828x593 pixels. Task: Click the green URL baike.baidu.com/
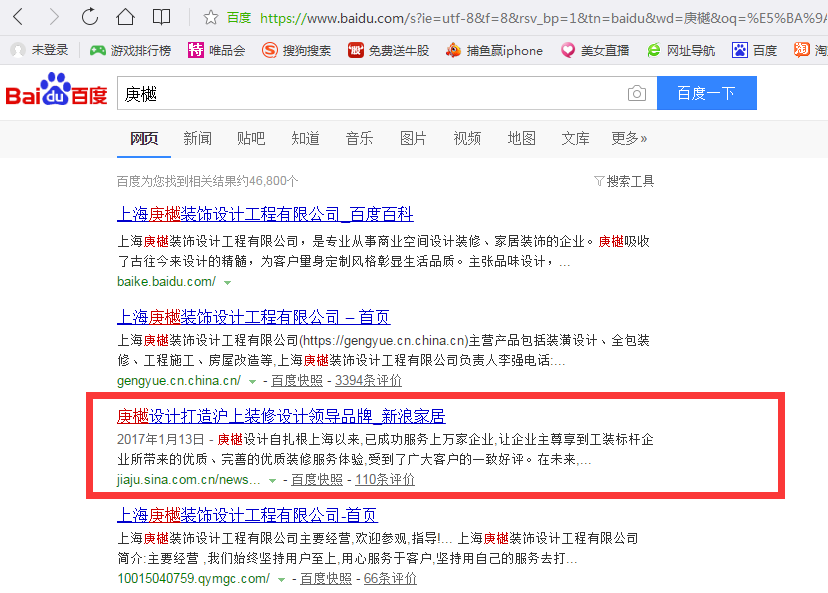click(166, 281)
